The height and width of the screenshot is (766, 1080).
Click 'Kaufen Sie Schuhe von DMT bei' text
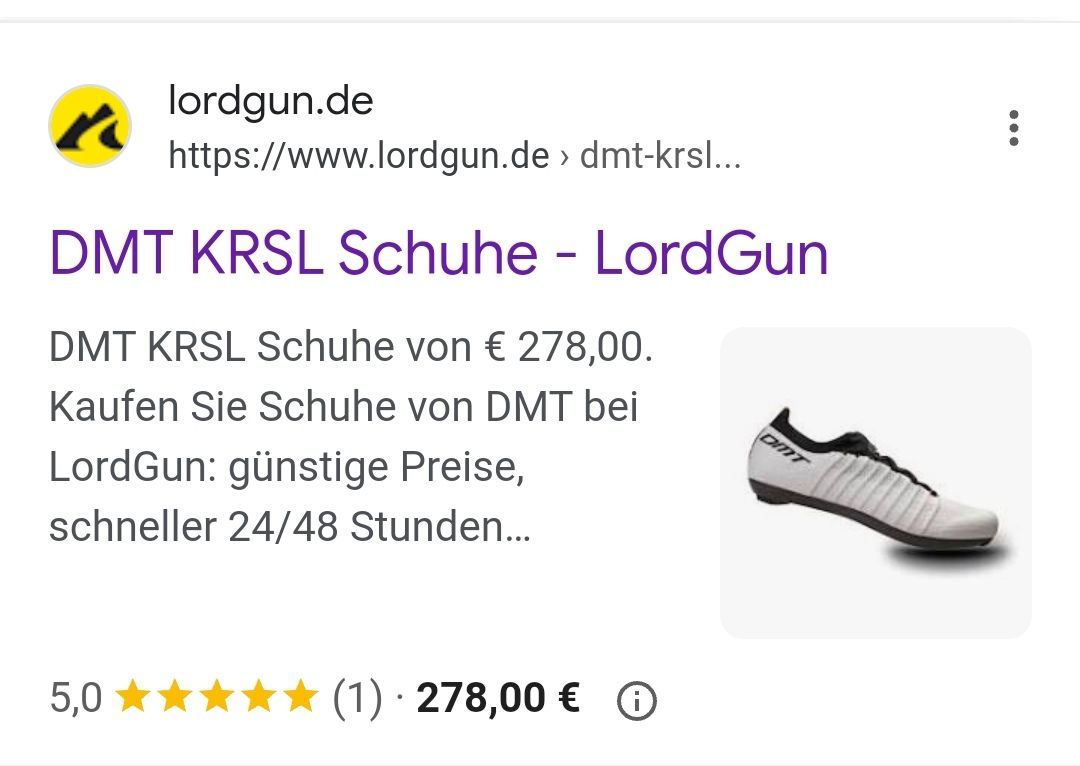[344, 406]
